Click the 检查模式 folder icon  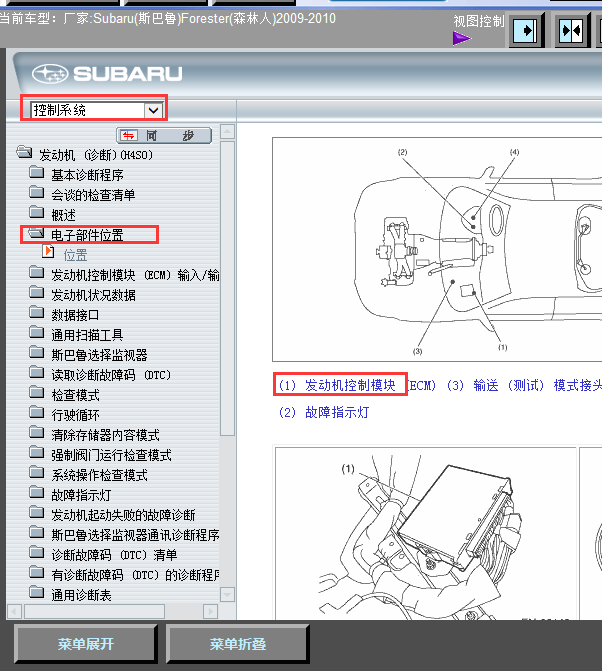37,392
